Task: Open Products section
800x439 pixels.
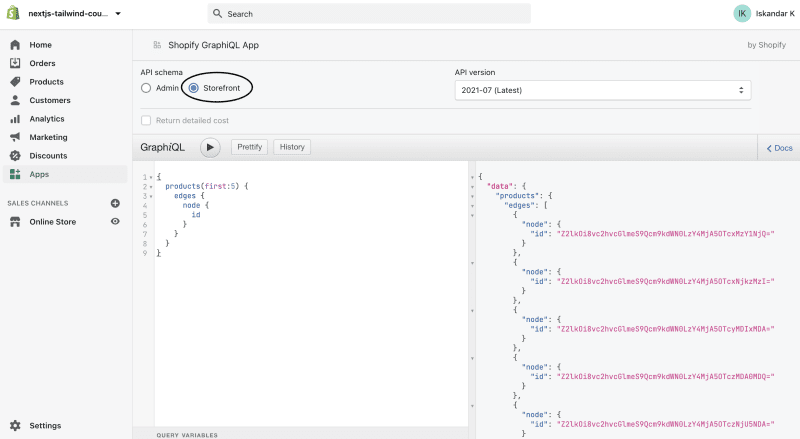Action: coord(46,82)
